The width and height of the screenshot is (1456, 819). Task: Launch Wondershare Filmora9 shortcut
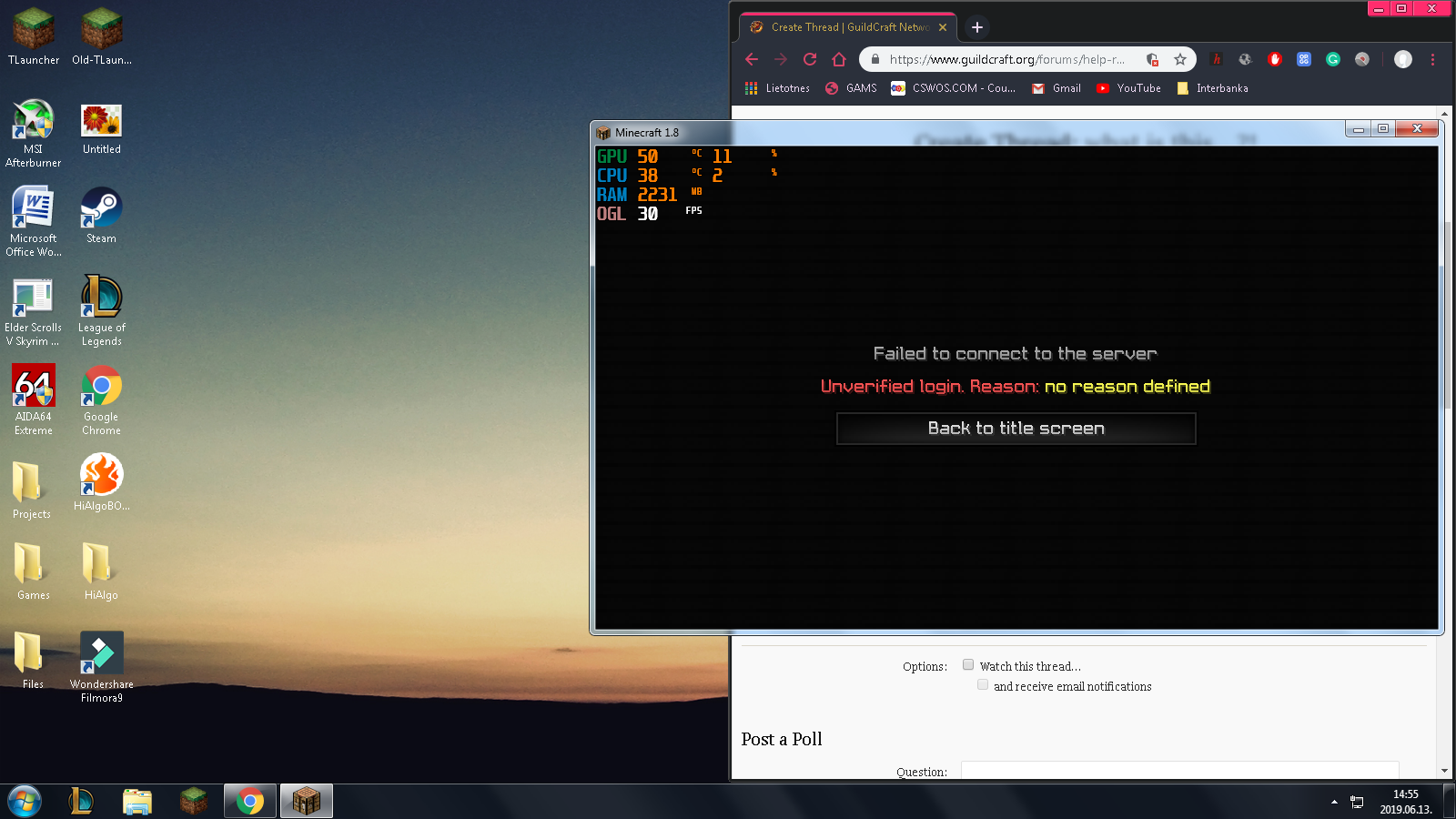(x=102, y=667)
